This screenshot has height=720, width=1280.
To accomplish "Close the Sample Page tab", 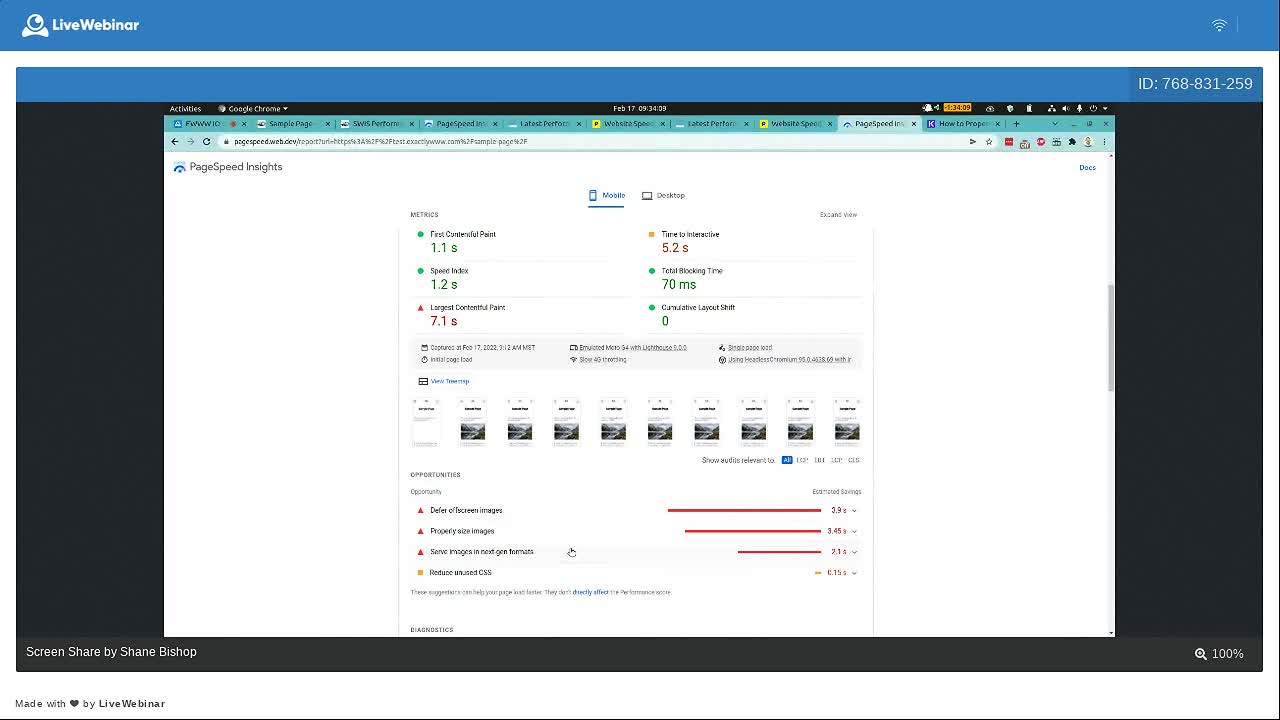I will click(x=327, y=124).
